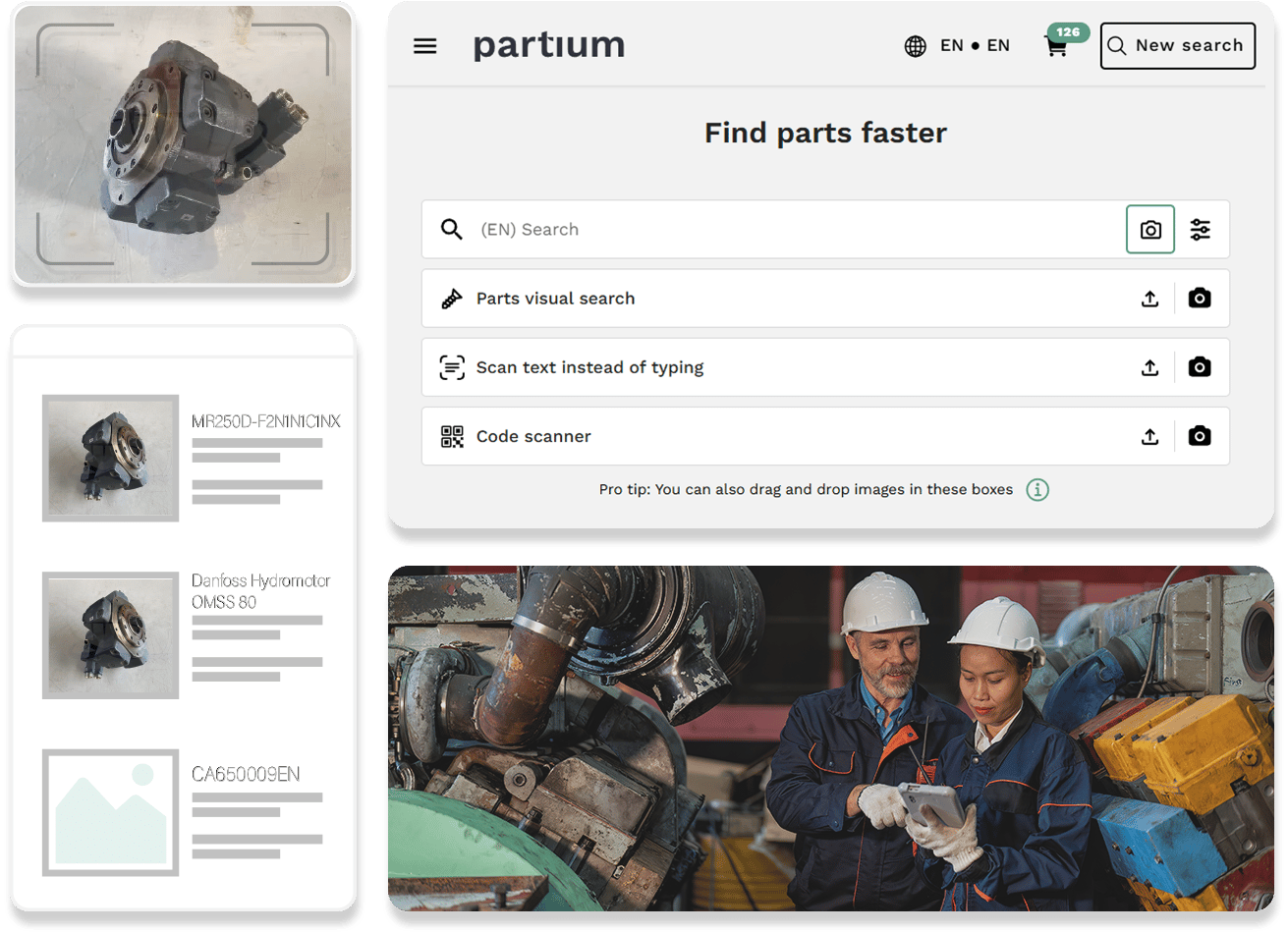Screen dimensions: 1288x932
Task: Open search filter sliders icon
Action: tap(1201, 230)
